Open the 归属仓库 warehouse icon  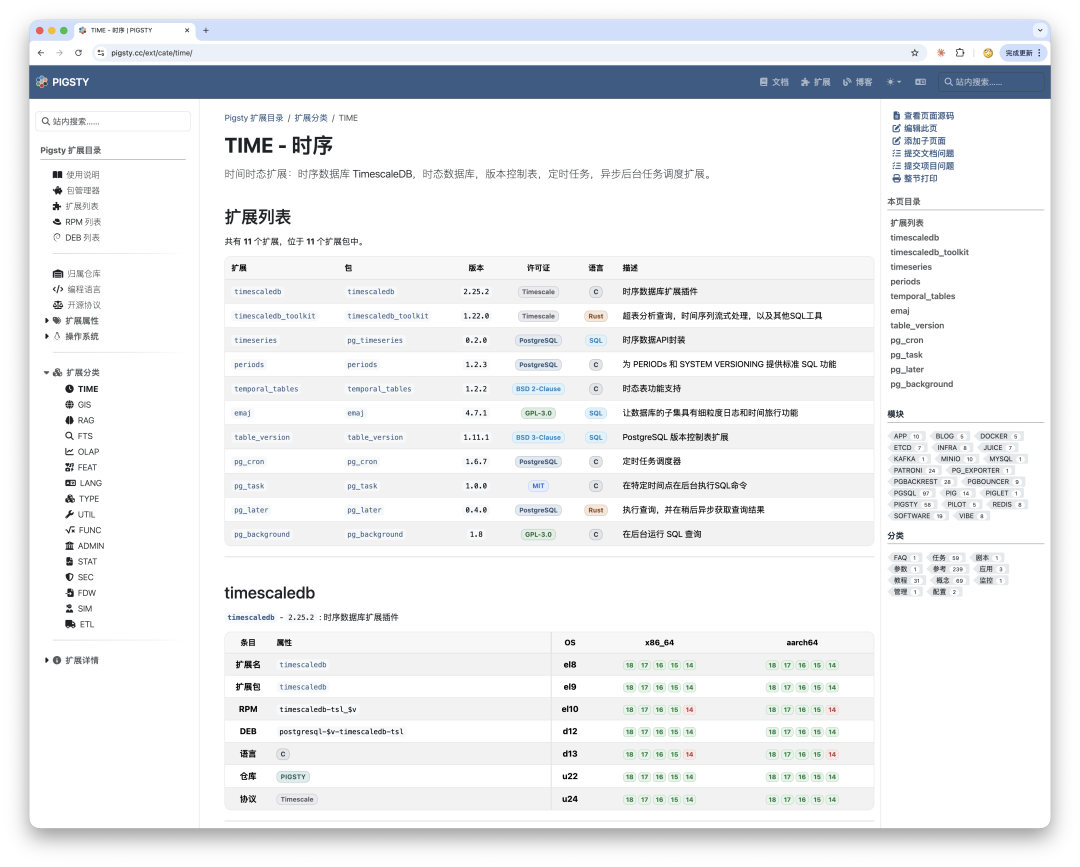click(x=58, y=273)
